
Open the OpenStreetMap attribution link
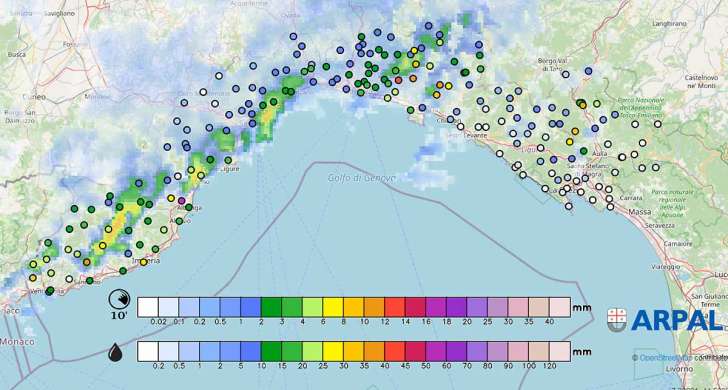pos(666,358)
